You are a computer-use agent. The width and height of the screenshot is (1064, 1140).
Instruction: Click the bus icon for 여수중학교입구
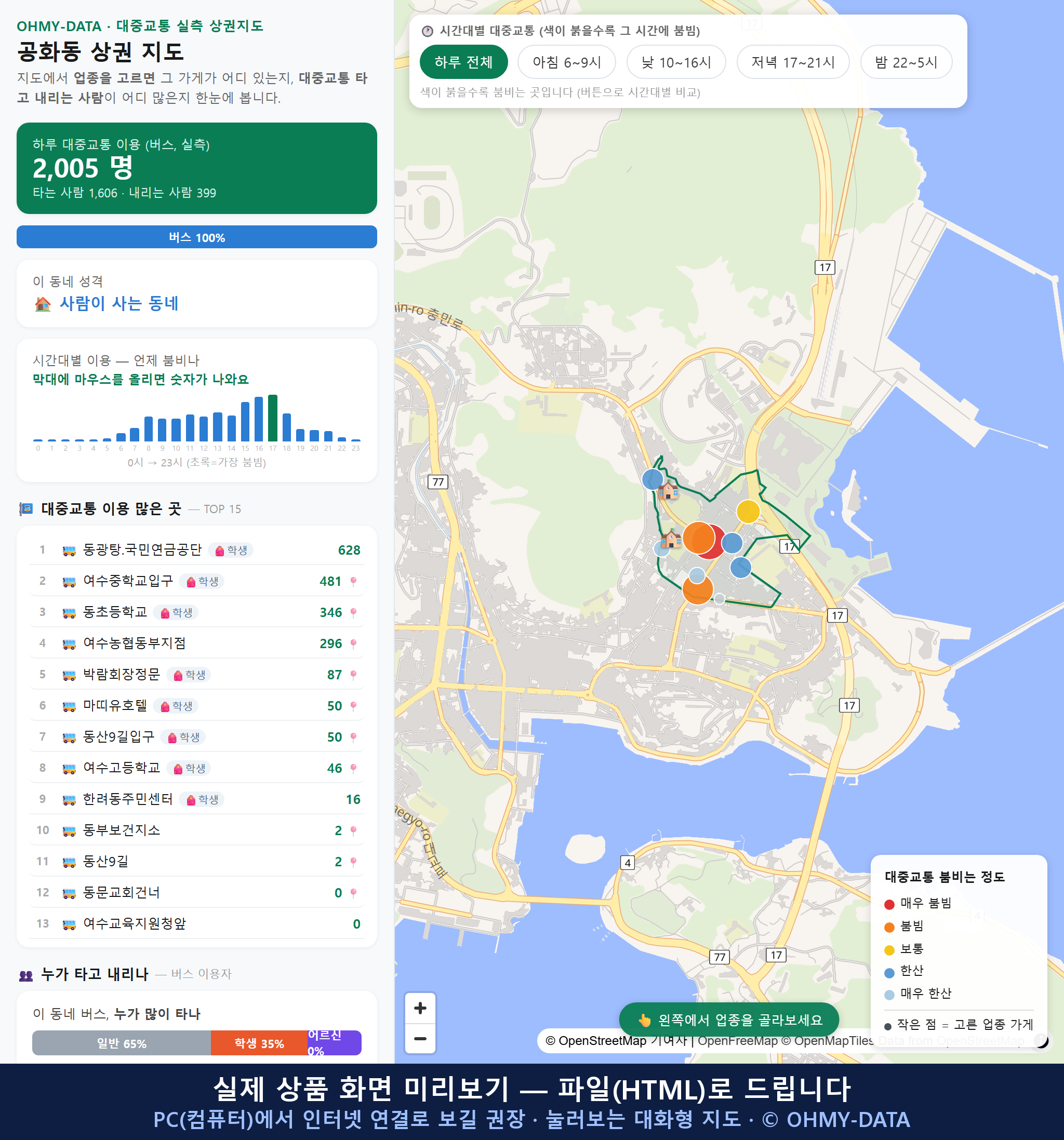pyautogui.click(x=69, y=582)
